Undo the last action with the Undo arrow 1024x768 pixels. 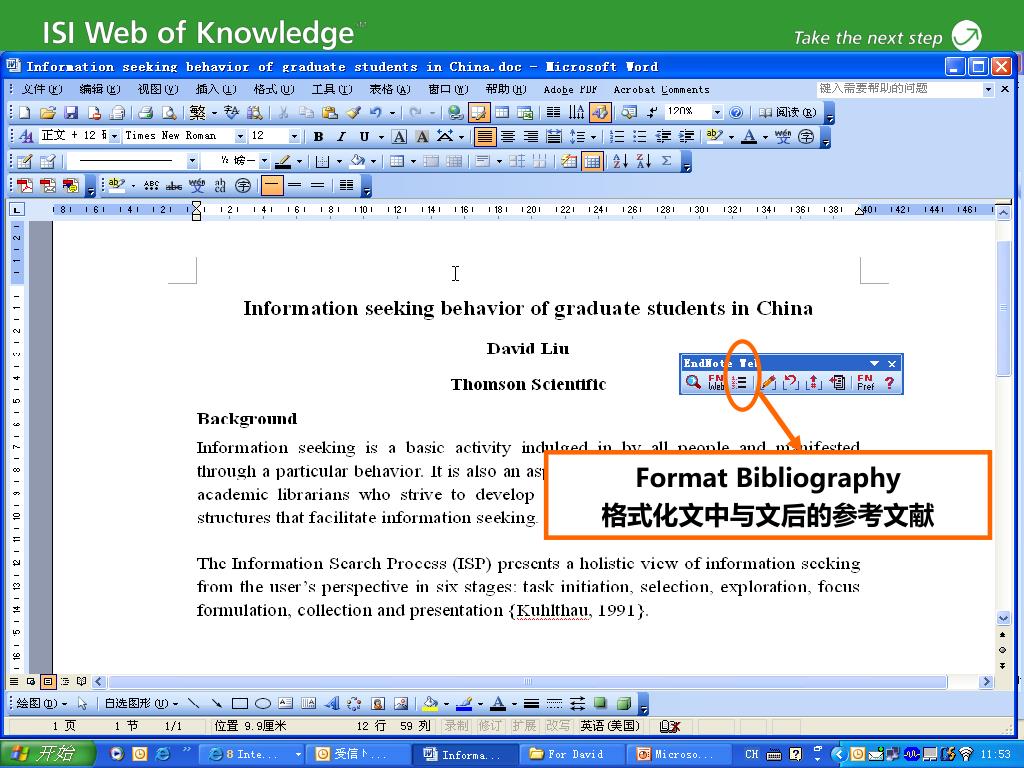(376, 112)
